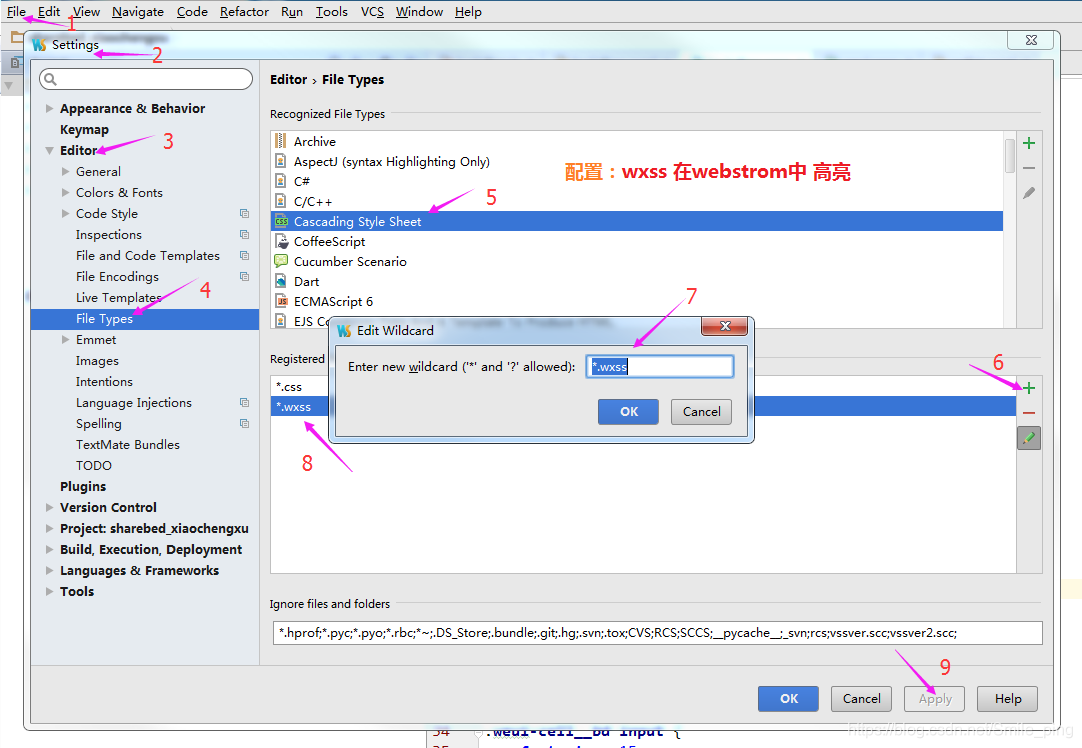
Task: Edit selected registered pattern pencil icon
Action: point(1029,437)
